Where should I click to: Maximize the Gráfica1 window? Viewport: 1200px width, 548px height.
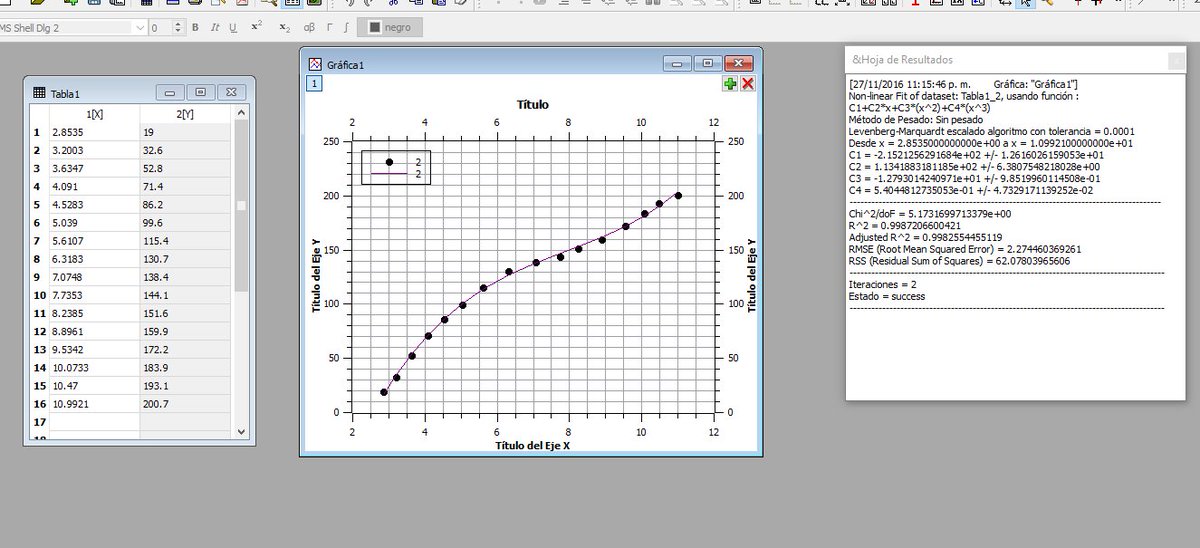coord(707,63)
